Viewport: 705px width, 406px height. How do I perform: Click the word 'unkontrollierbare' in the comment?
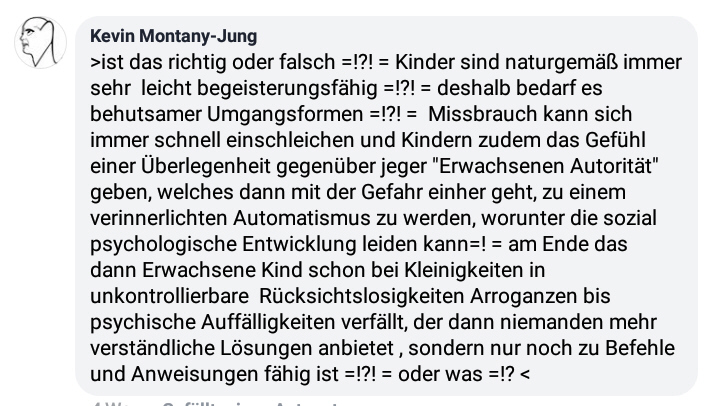170,297
